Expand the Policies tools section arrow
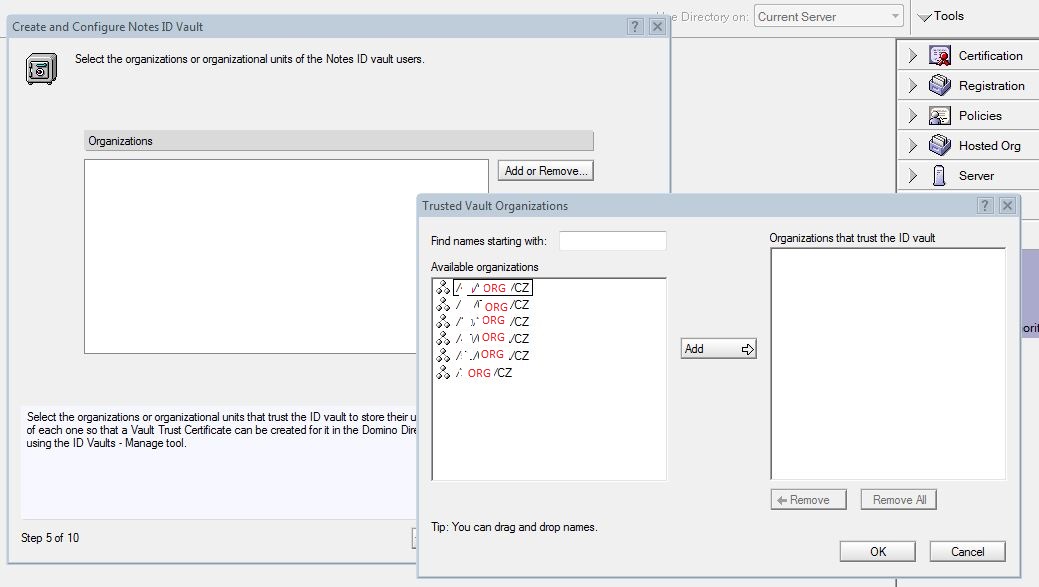1039x587 pixels. (912, 115)
